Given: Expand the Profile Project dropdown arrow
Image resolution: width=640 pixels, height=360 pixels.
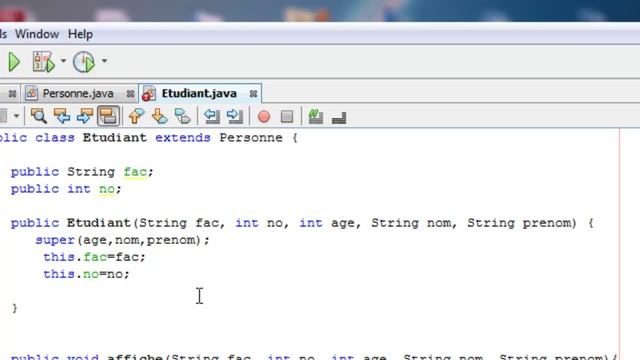Looking at the screenshot, I should point(104,61).
